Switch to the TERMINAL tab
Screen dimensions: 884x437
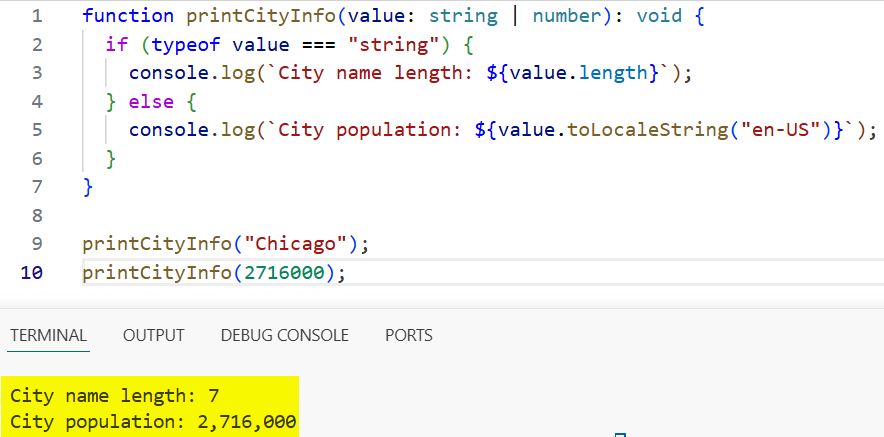48,336
